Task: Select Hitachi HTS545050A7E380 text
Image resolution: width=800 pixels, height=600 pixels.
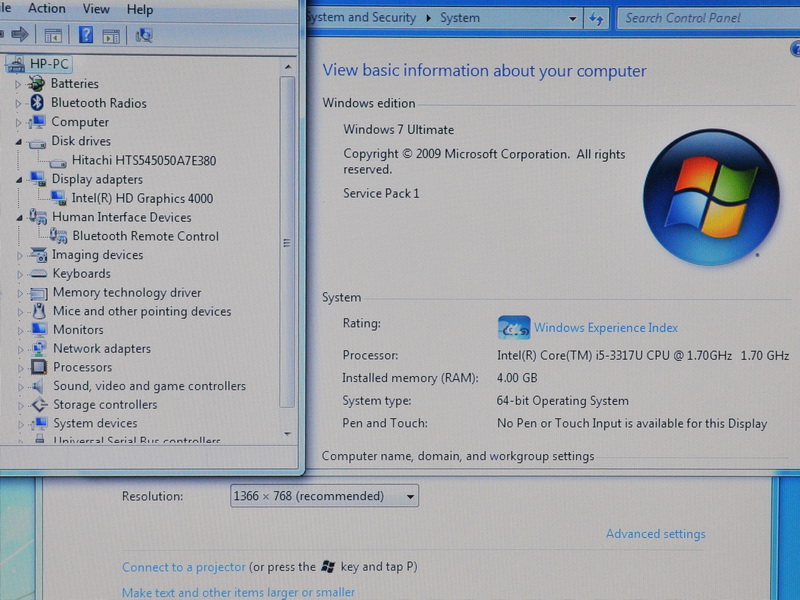Action: 144,161
